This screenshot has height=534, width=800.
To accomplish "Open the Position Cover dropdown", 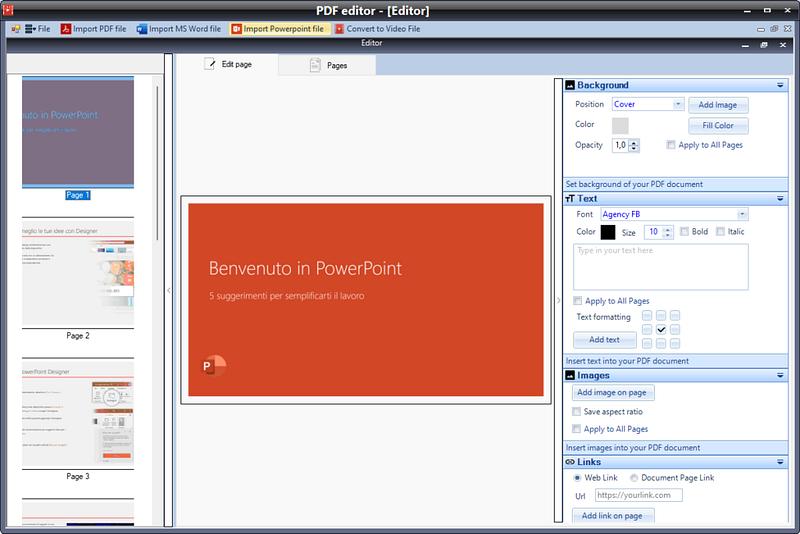I will pos(678,104).
